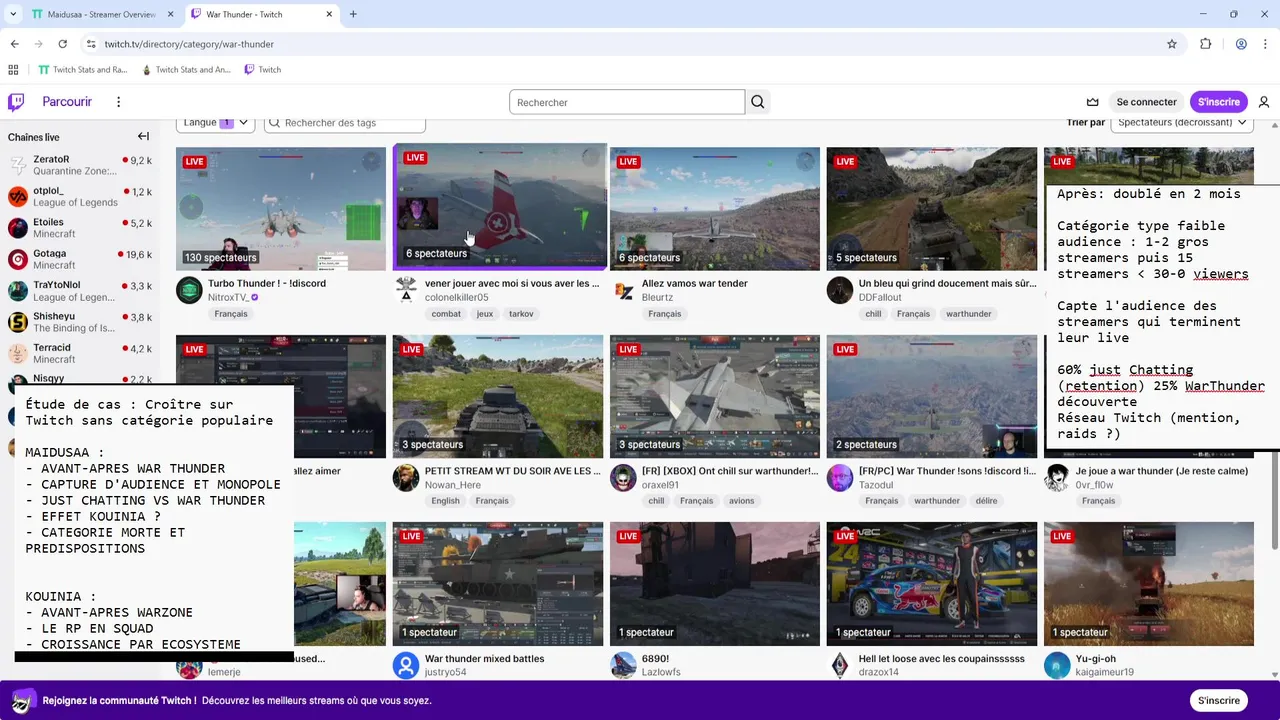Click S'inscrire in the bottom banner
This screenshot has width=1280, height=720.
point(1219,701)
